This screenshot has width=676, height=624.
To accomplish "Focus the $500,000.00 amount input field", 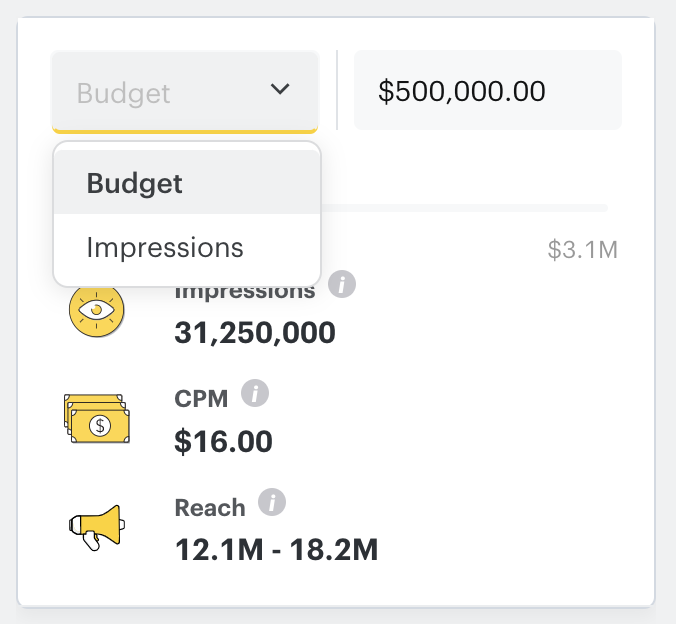I will coord(488,91).
